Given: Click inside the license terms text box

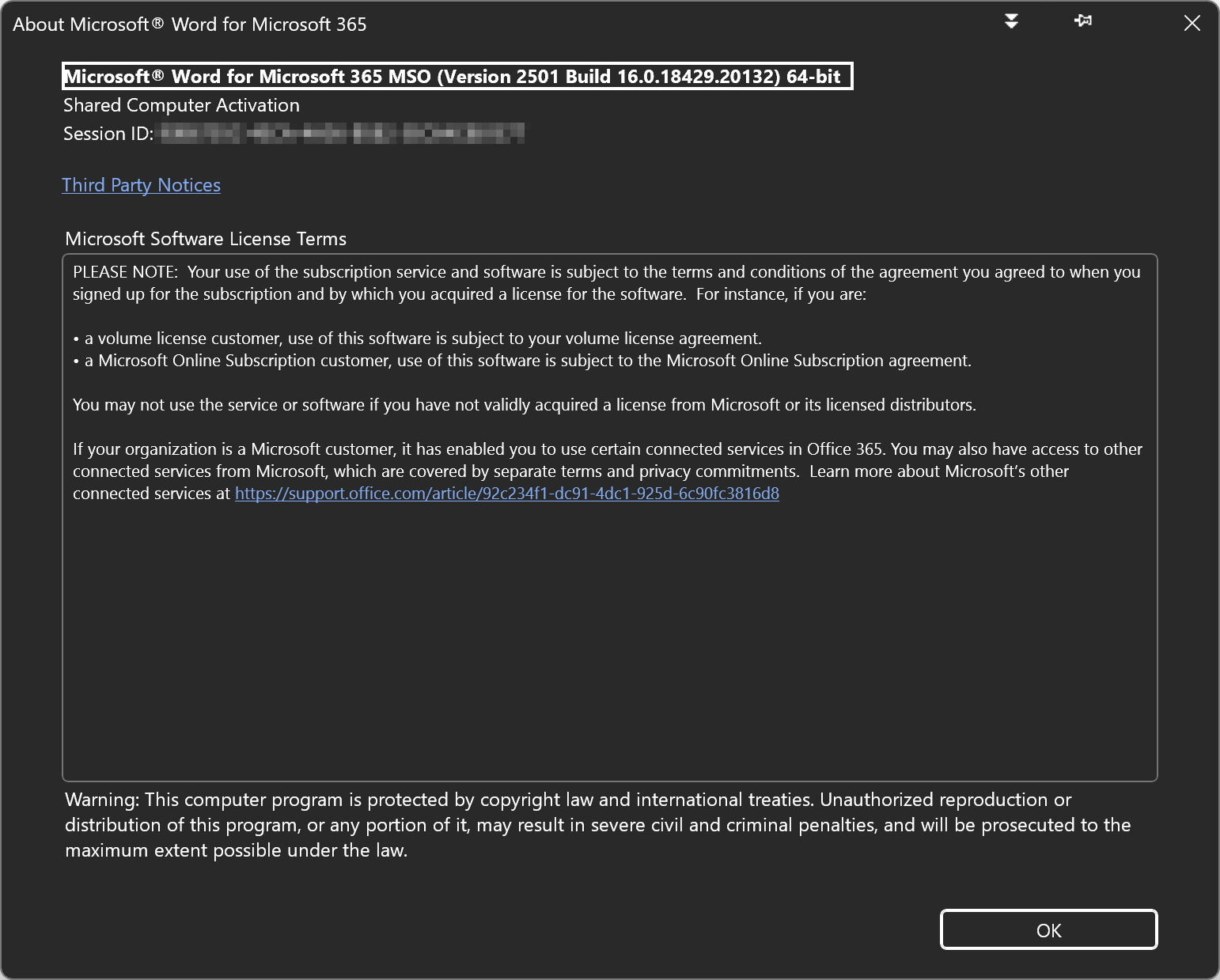Looking at the screenshot, I should pos(609,517).
